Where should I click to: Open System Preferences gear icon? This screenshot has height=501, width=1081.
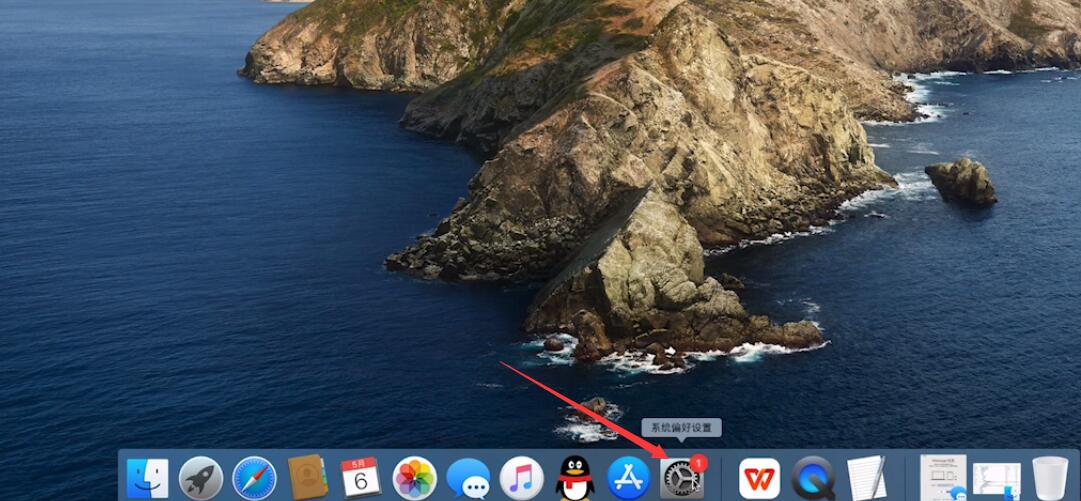click(x=683, y=478)
